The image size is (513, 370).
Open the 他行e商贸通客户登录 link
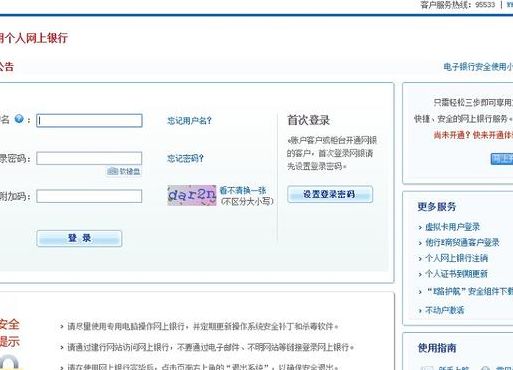point(462,243)
